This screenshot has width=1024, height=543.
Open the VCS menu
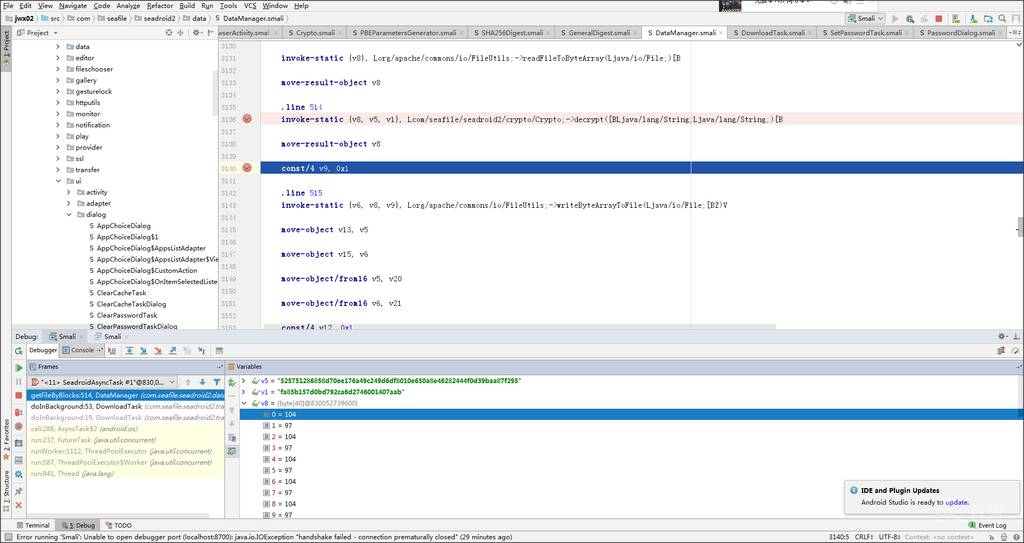click(250, 5)
